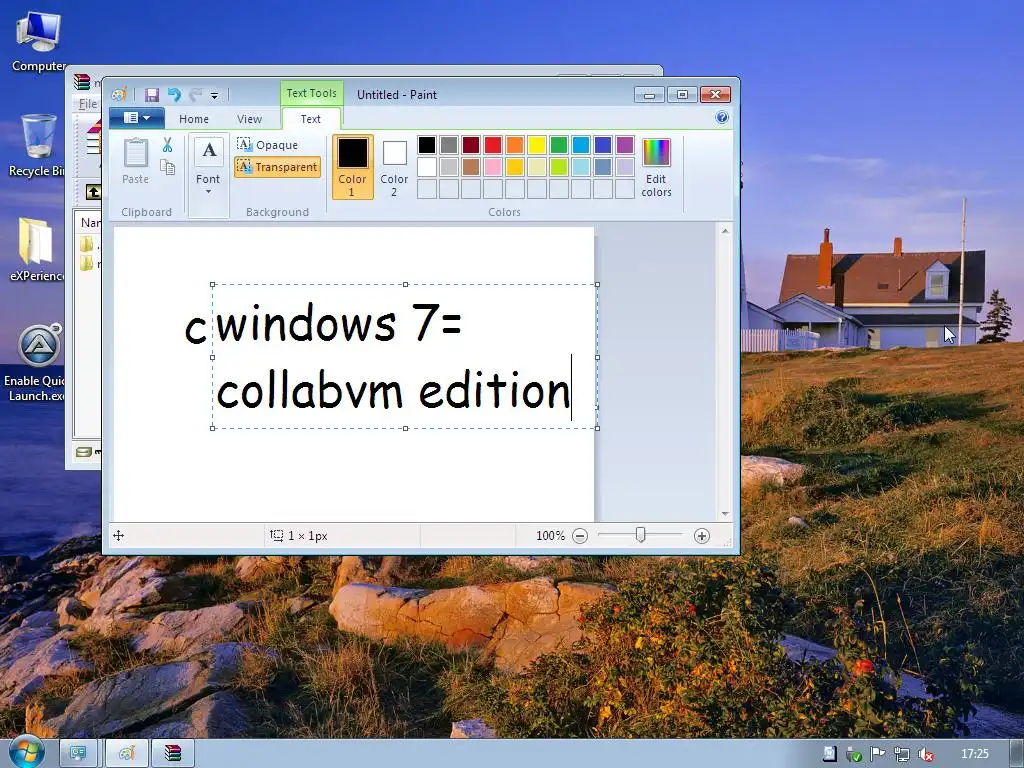The width and height of the screenshot is (1024, 768).
Task: Click first taskbar button left of Paint
Action: pos(78,753)
